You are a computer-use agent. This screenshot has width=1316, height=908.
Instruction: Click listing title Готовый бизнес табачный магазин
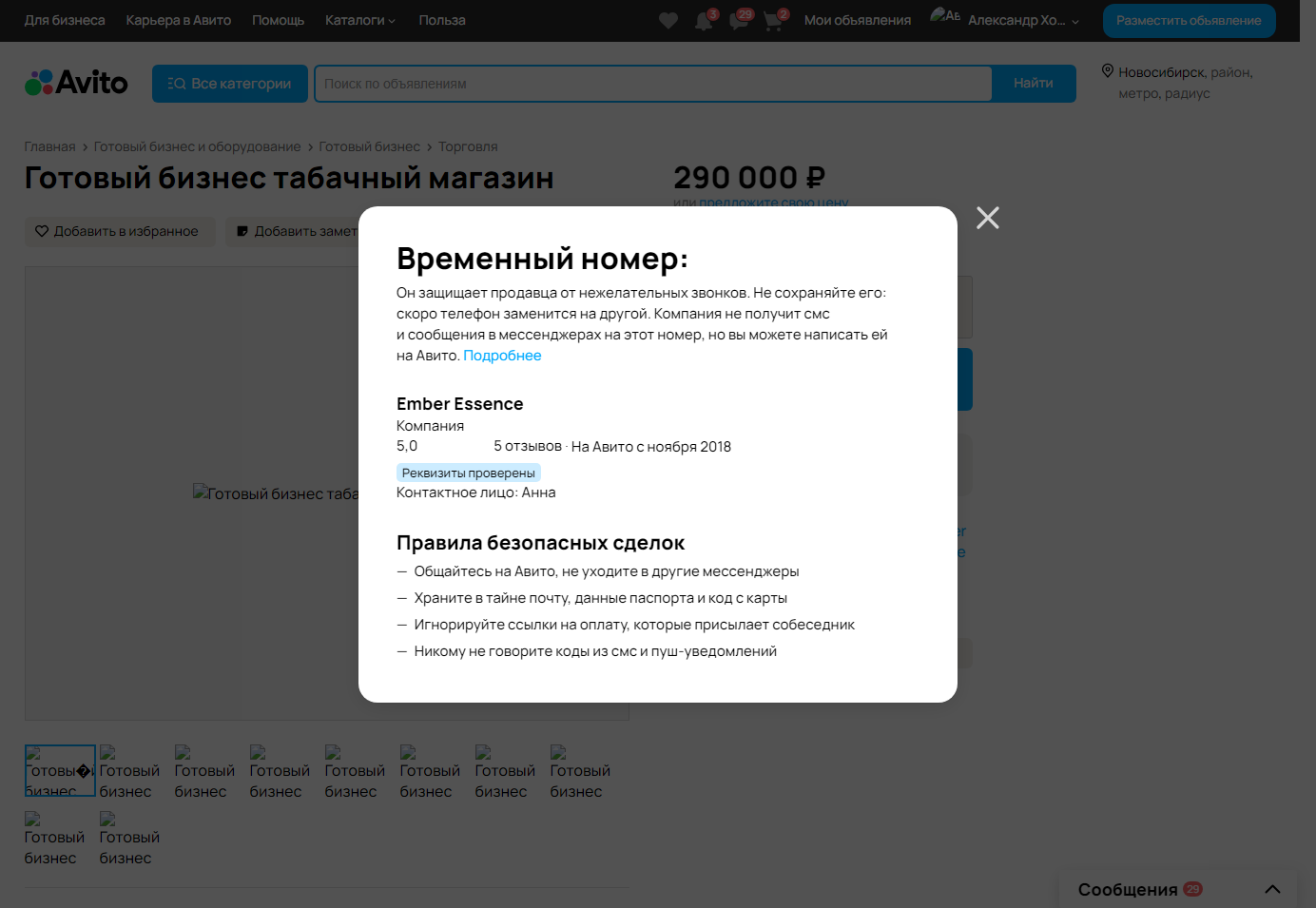[289, 178]
